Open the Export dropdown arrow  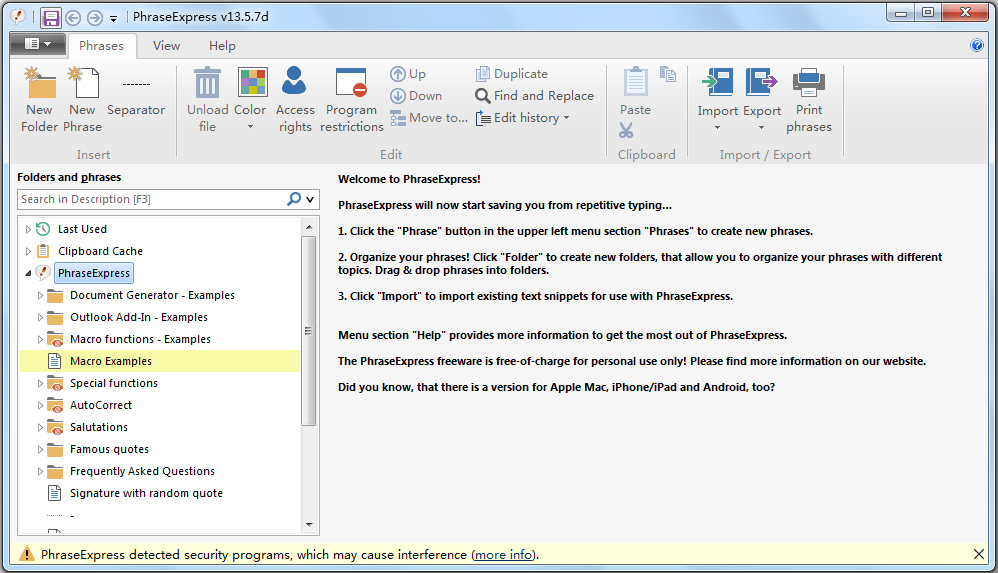761,127
